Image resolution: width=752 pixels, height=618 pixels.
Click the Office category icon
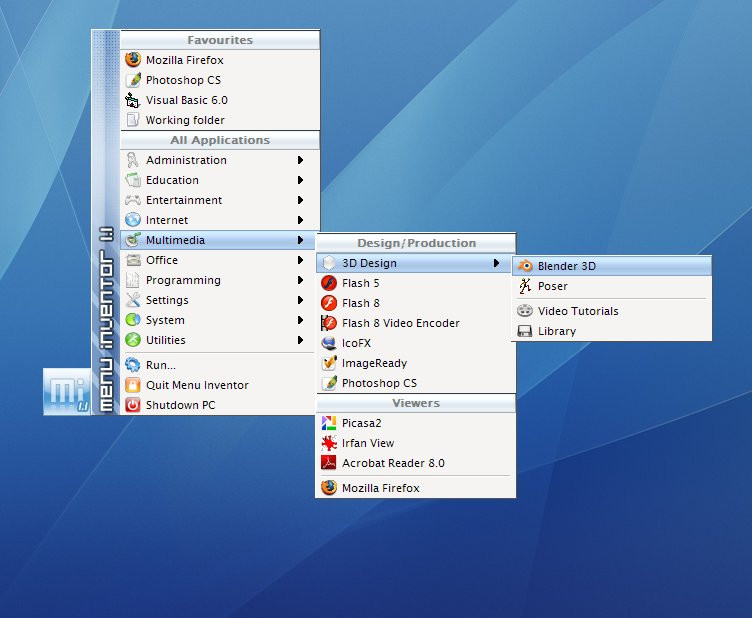click(x=133, y=260)
